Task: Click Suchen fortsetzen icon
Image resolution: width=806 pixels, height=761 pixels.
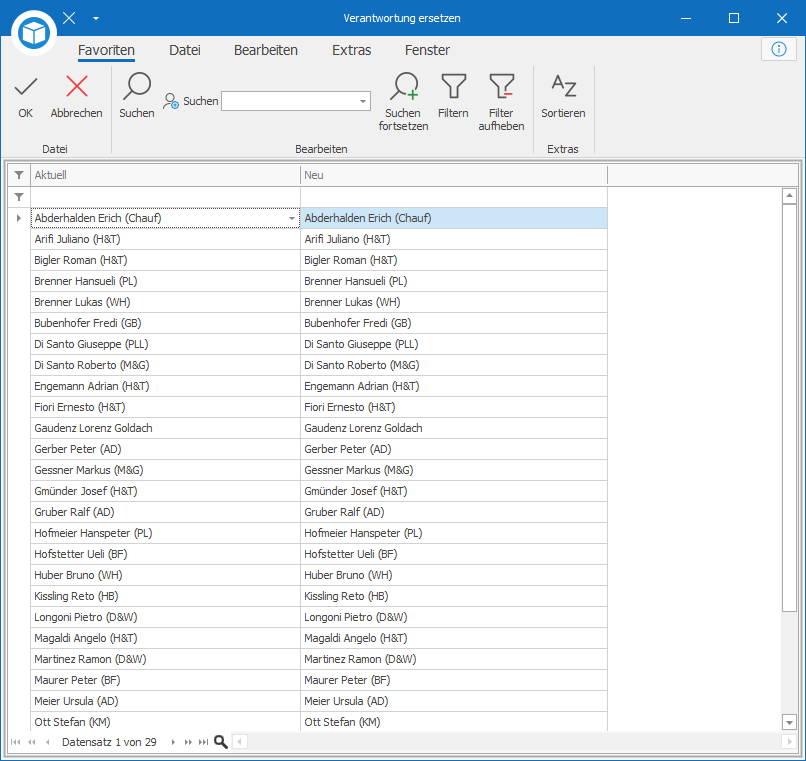Action: point(404,86)
